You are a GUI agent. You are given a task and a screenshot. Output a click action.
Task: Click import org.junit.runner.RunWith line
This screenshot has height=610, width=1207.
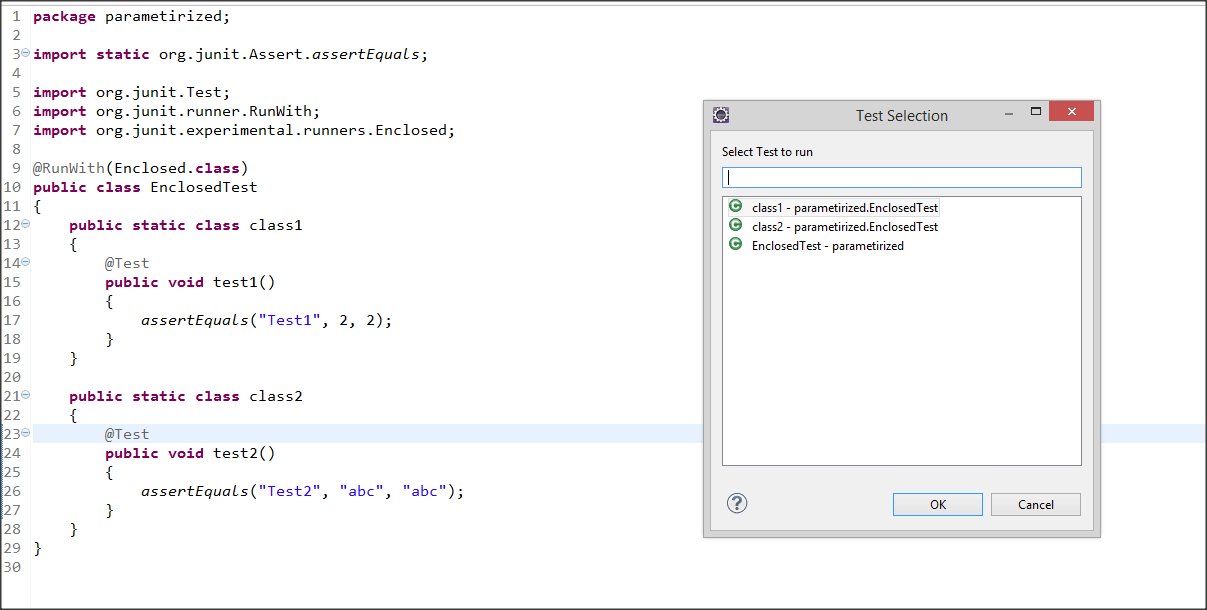(x=176, y=111)
